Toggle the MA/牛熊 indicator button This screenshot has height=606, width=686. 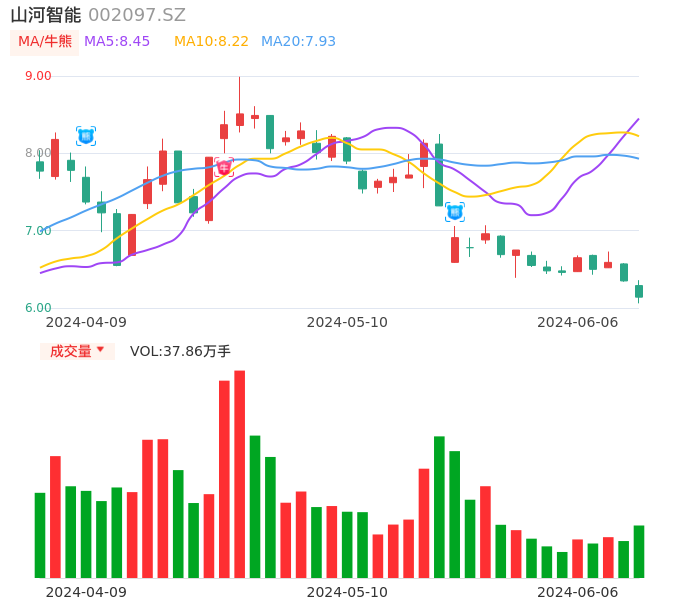pos(45,42)
